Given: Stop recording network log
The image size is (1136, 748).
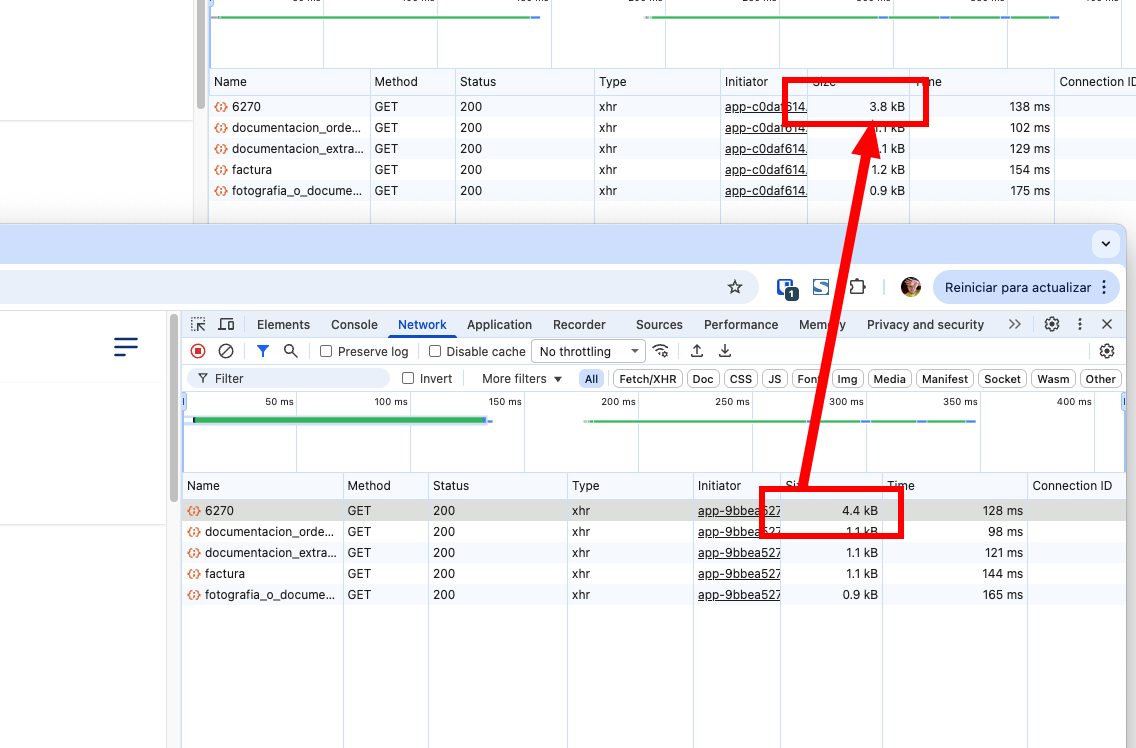Looking at the screenshot, I should click(x=198, y=351).
